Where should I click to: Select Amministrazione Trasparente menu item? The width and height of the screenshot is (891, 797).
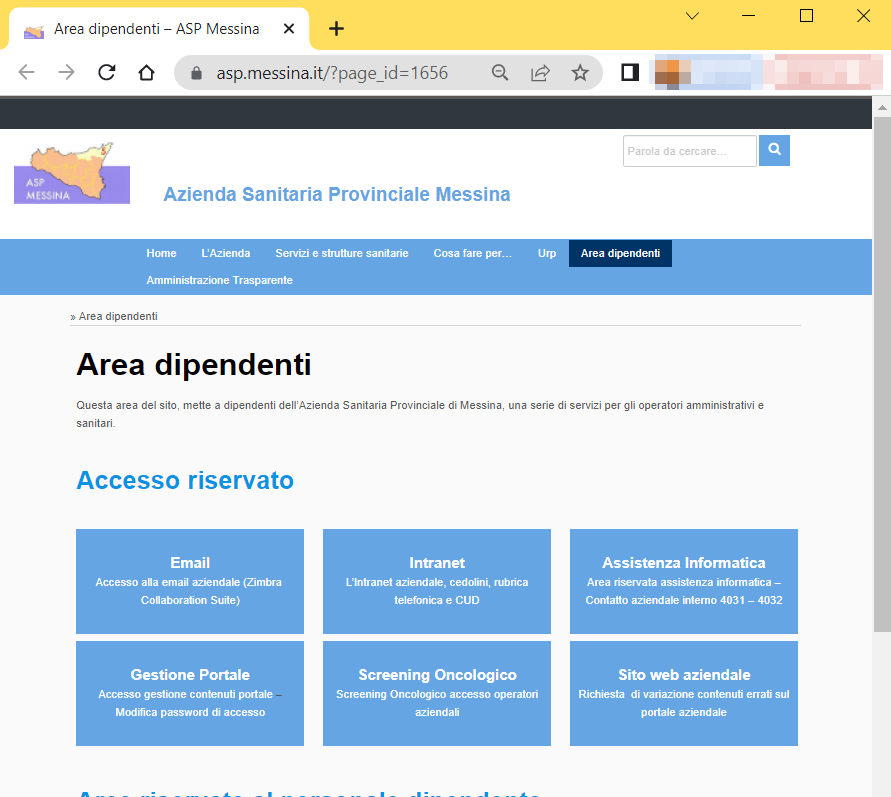219,280
